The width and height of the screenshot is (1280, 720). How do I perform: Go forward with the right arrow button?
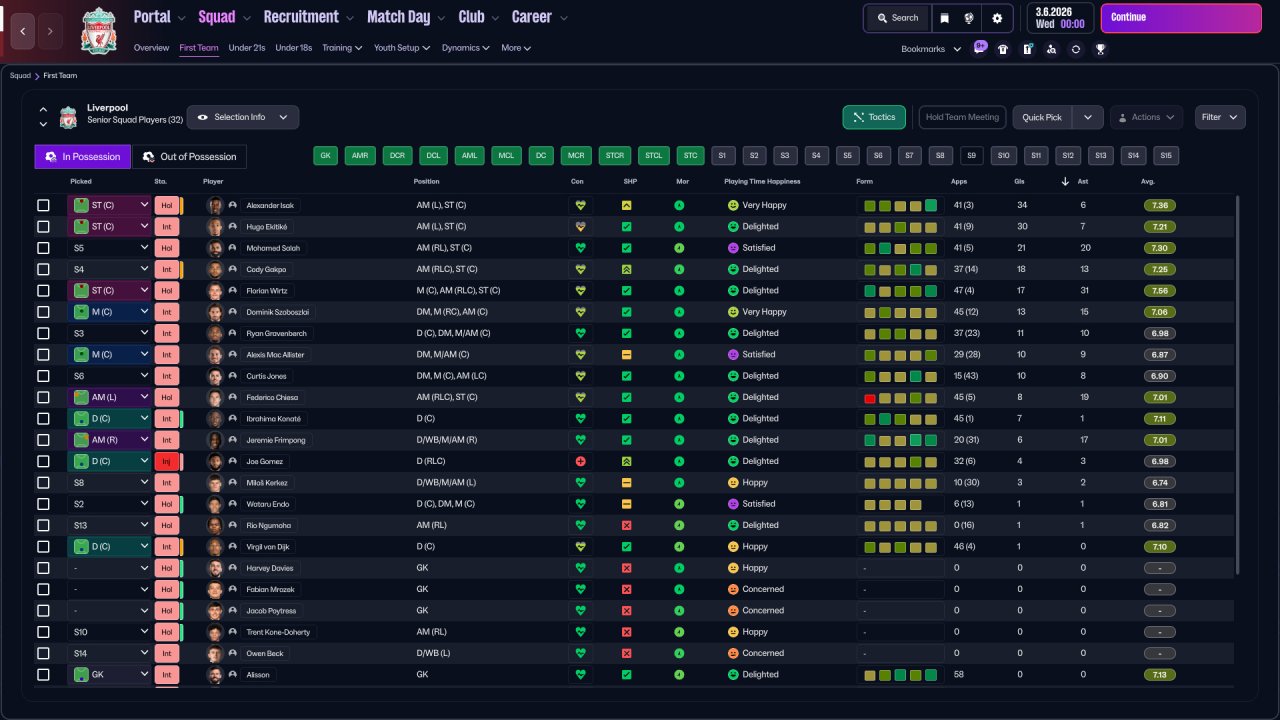(x=51, y=31)
